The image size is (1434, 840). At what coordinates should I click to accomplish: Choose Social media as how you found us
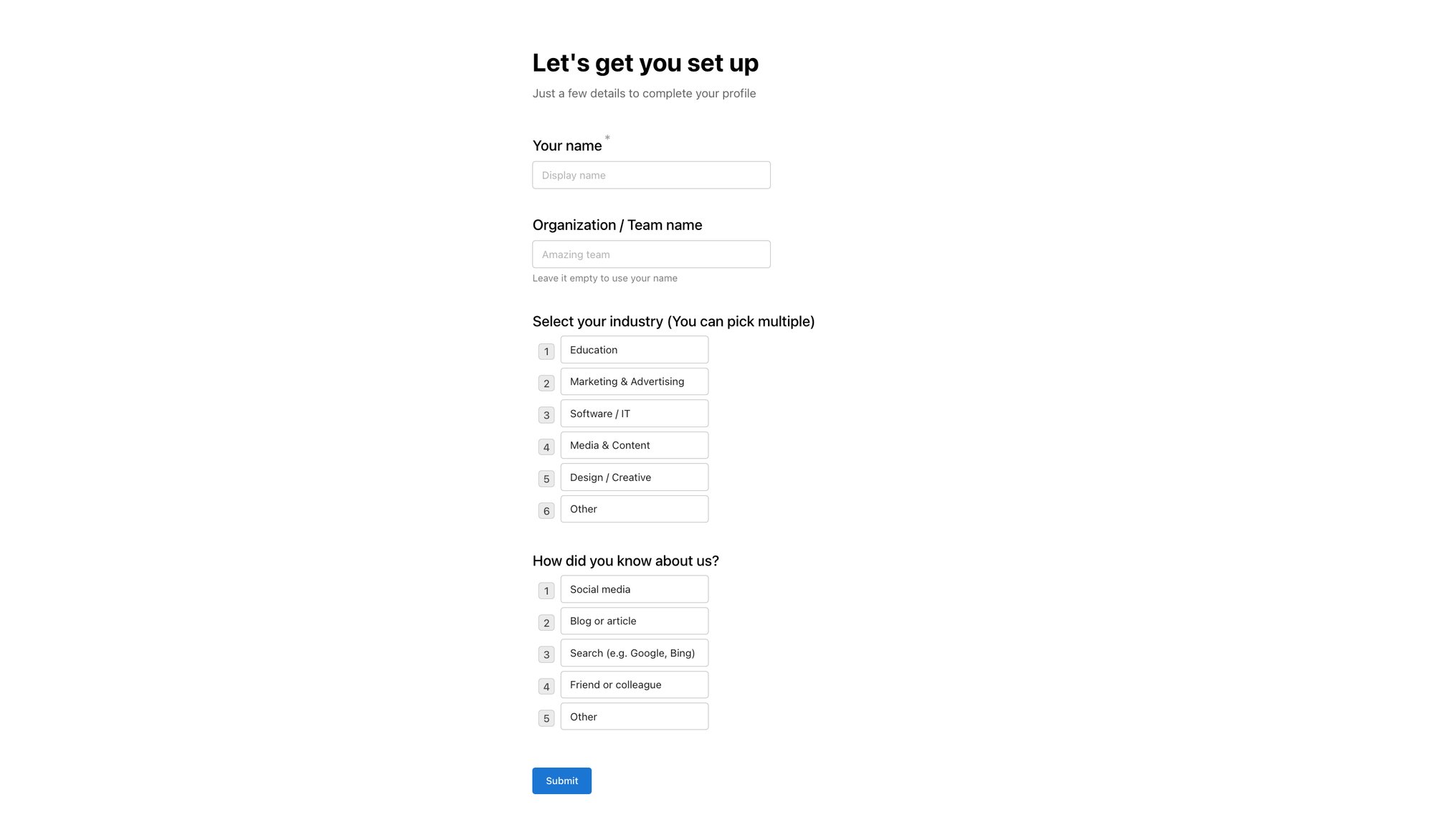point(634,589)
